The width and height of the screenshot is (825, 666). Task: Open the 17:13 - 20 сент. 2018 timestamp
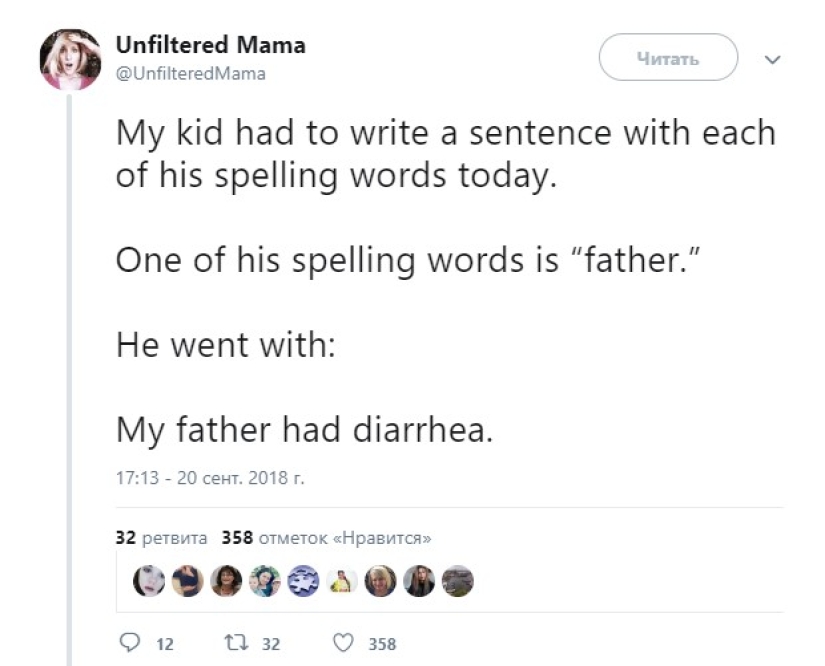[210, 478]
